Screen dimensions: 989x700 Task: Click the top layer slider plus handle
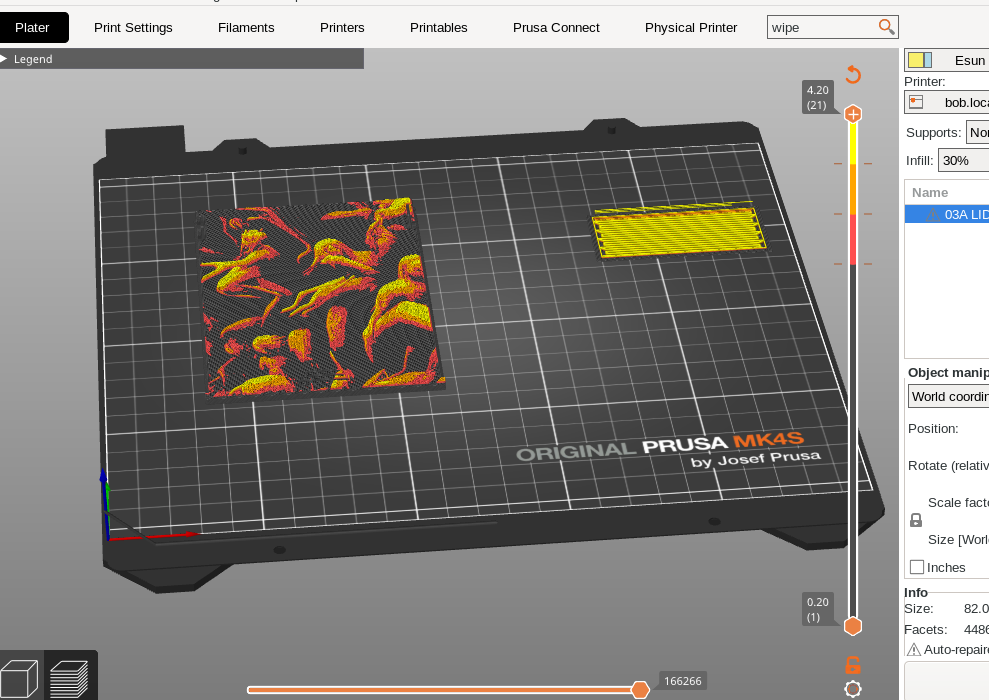coord(853,114)
